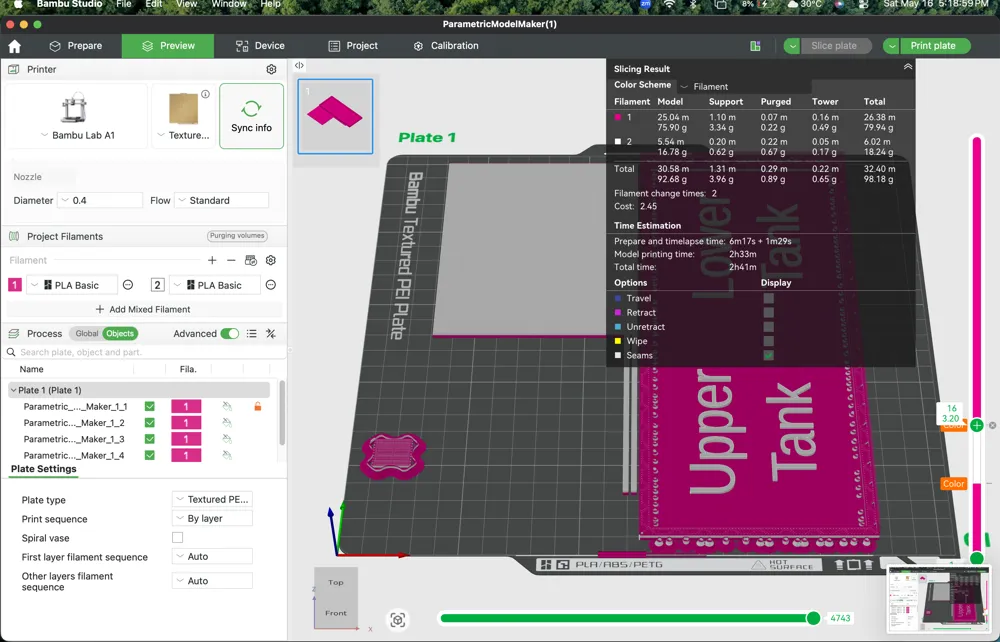Toggle Advanced mode switch
This screenshot has height=642, width=1000.
[x=230, y=333]
